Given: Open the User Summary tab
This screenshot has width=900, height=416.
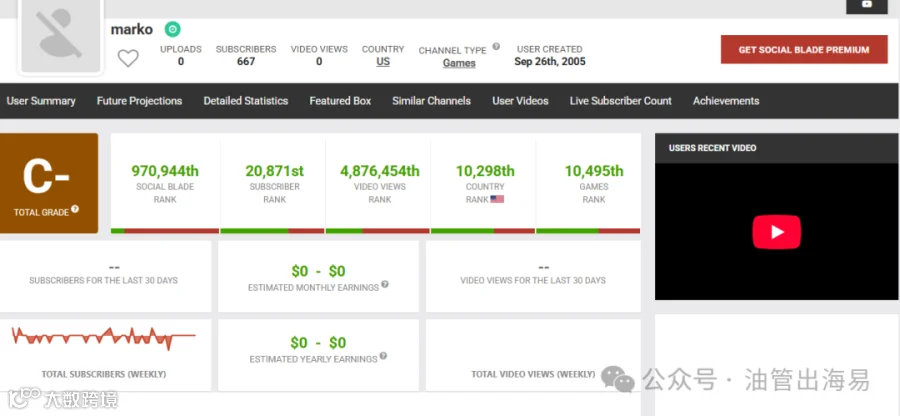Looking at the screenshot, I should [x=41, y=101].
